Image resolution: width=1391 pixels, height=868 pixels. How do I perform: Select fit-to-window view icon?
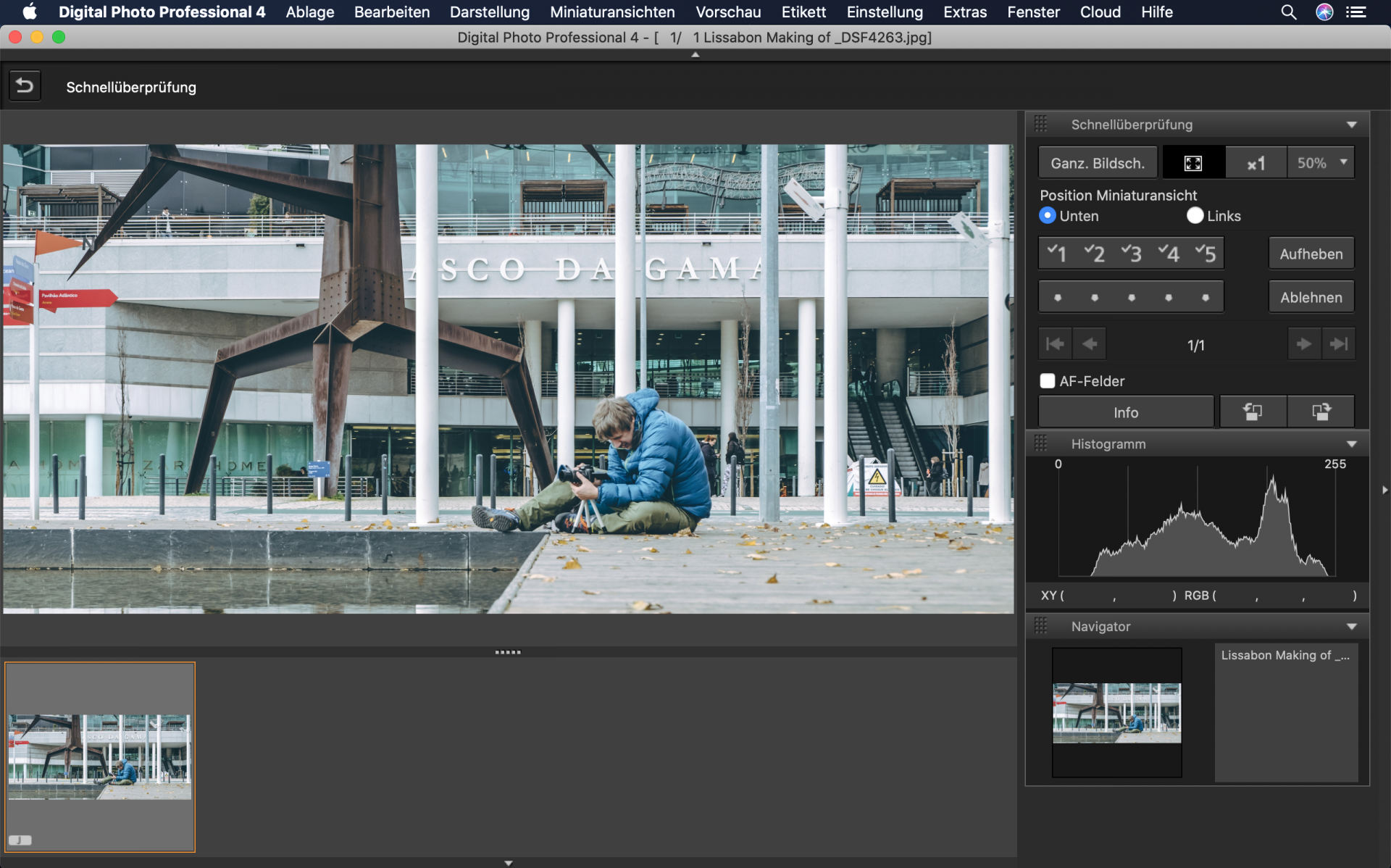coord(1193,163)
